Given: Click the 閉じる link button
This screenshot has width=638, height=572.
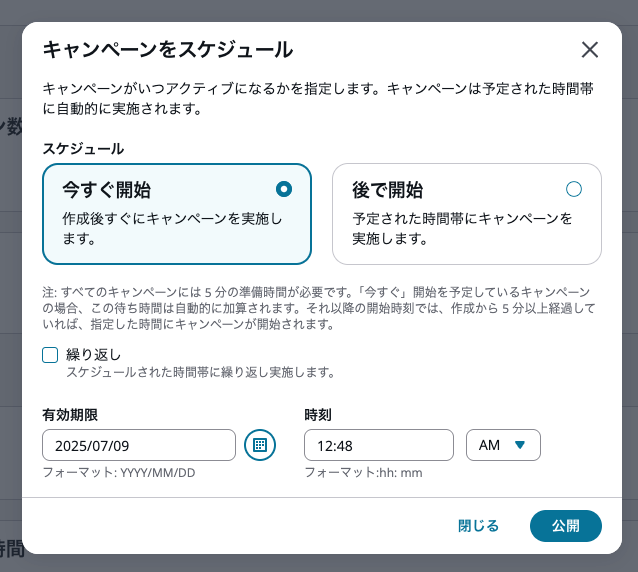Looking at the screenshot, I should coord(478,526).
